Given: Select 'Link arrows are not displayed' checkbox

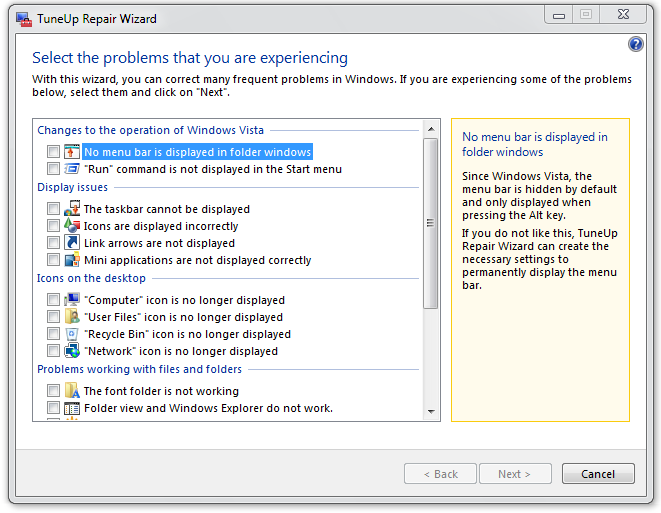Looking at the screenshot, I should (53, 243).
